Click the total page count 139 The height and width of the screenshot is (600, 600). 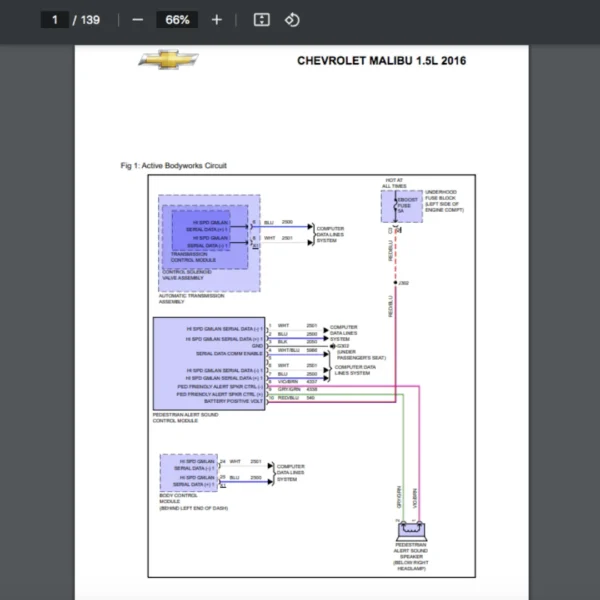click(90, 19)
